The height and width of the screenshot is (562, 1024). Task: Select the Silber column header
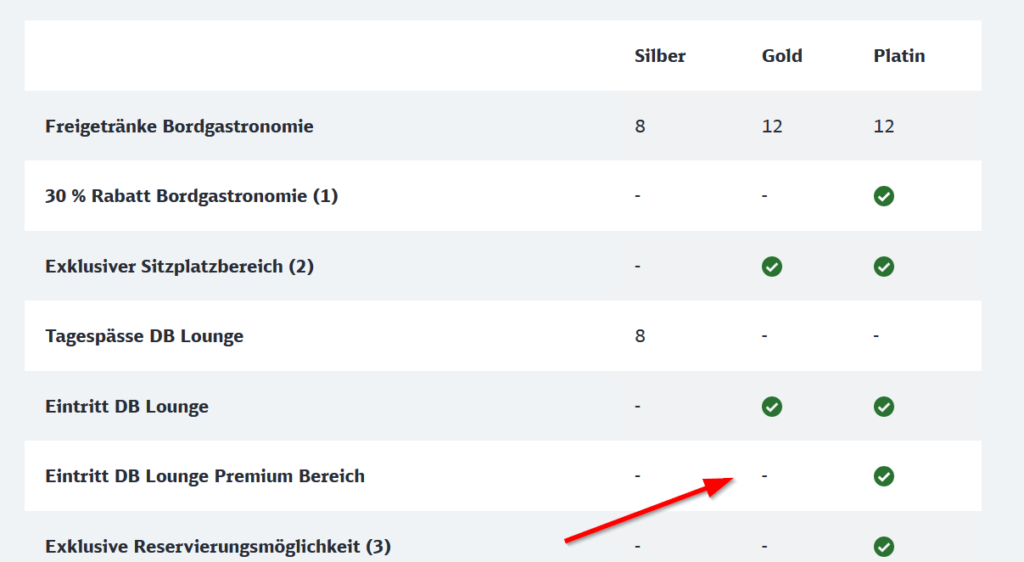point(660,56)
